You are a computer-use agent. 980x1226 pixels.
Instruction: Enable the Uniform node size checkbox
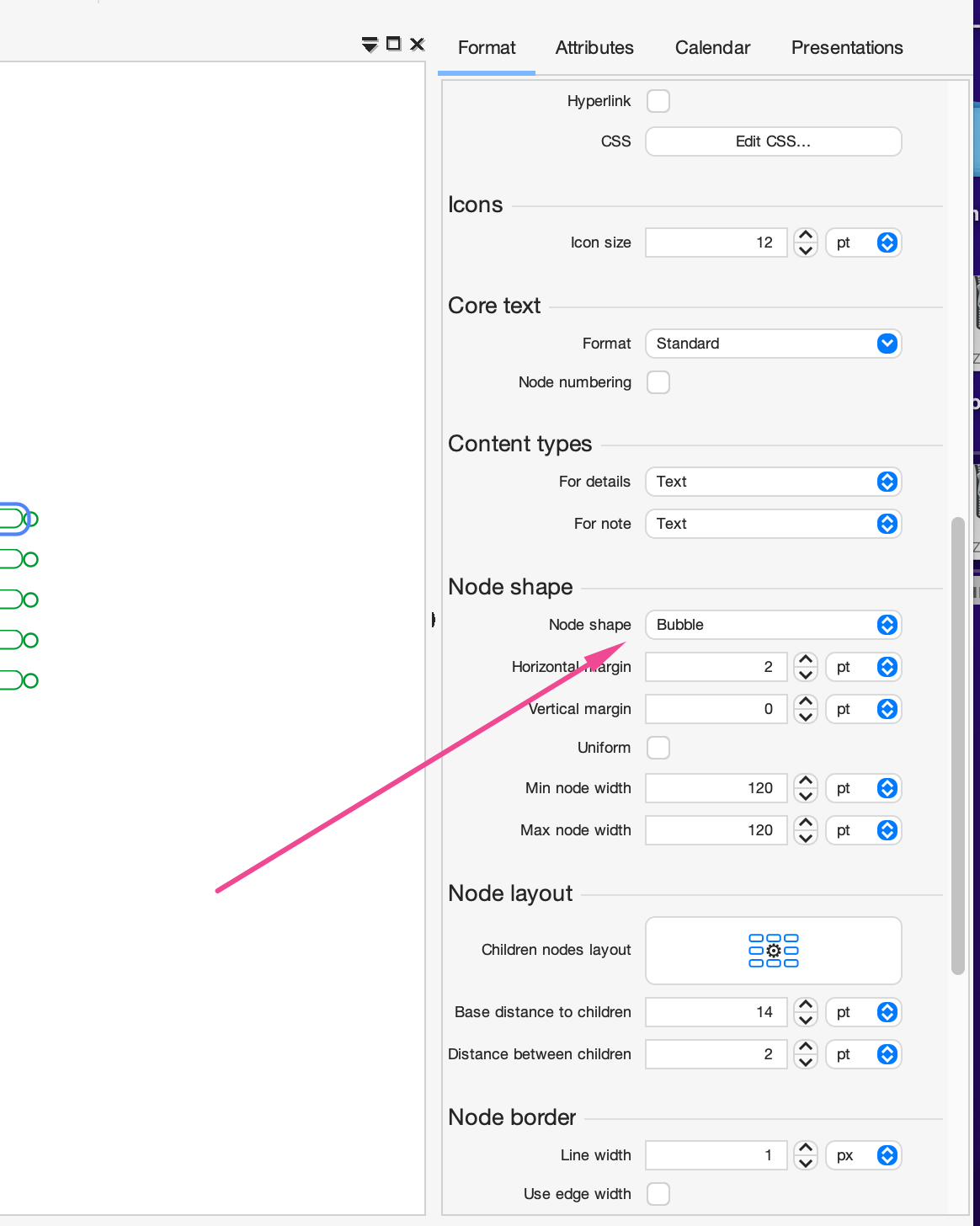point(658,748)
